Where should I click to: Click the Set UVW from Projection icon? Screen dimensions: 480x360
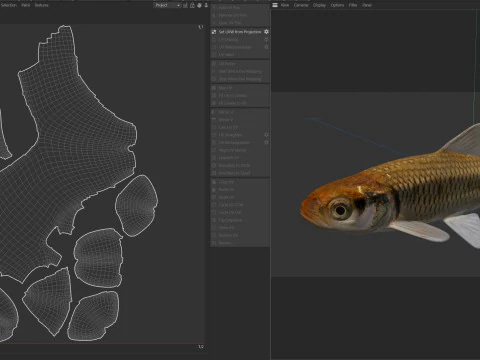click(x=214, y=32)
